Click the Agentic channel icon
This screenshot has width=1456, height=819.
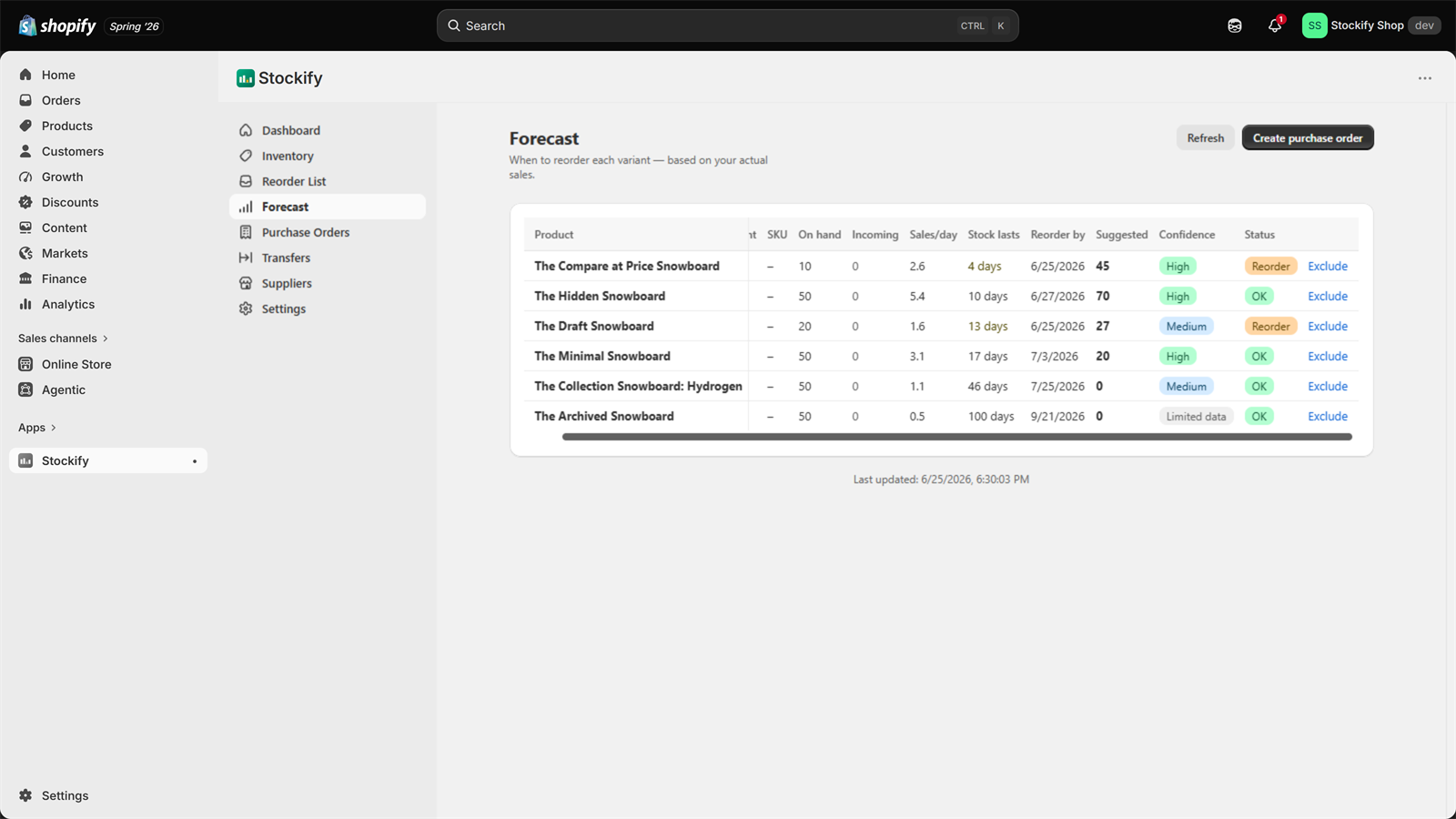(25, 389)
